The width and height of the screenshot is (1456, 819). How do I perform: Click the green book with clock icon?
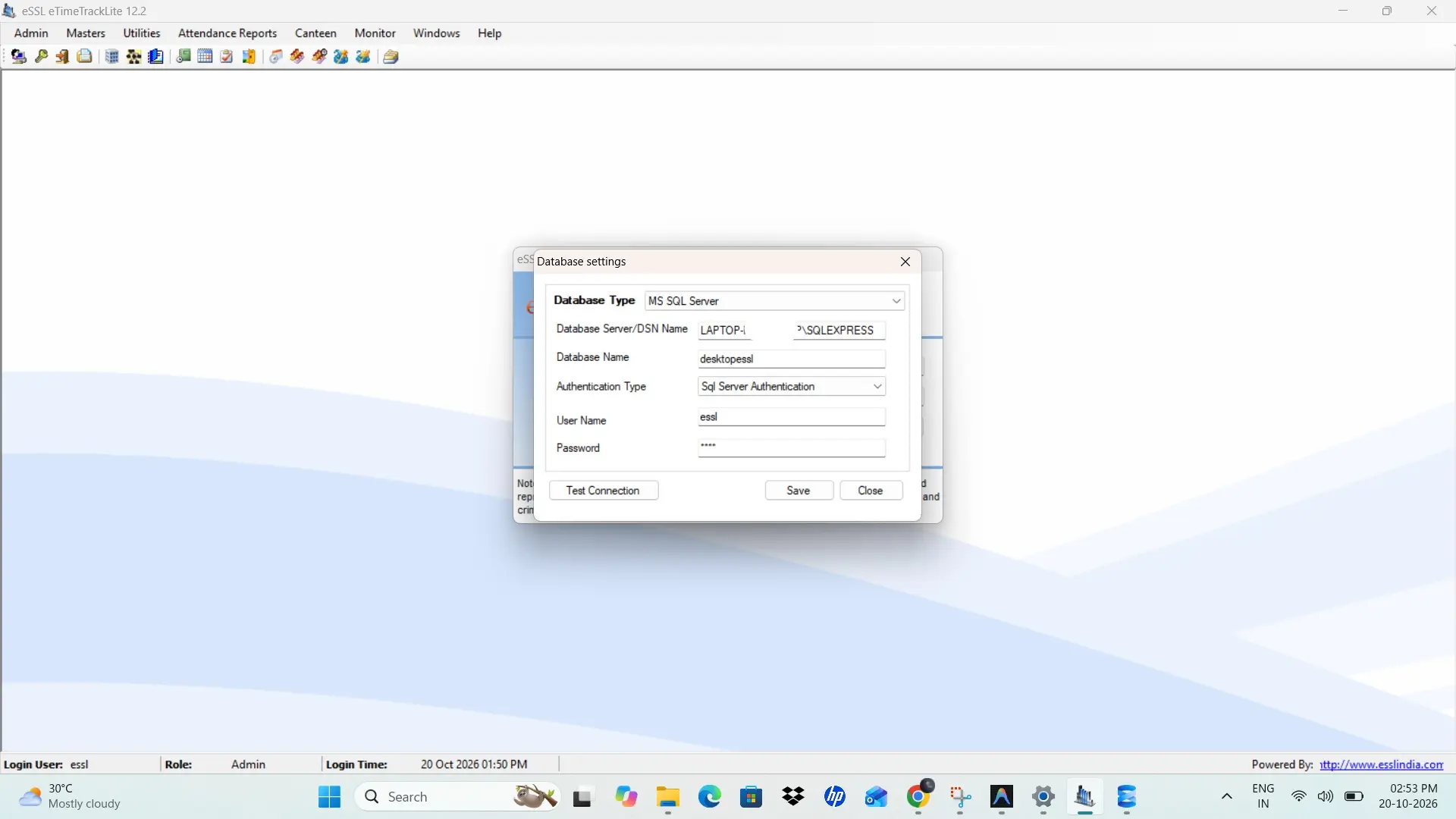click(184, 56)
